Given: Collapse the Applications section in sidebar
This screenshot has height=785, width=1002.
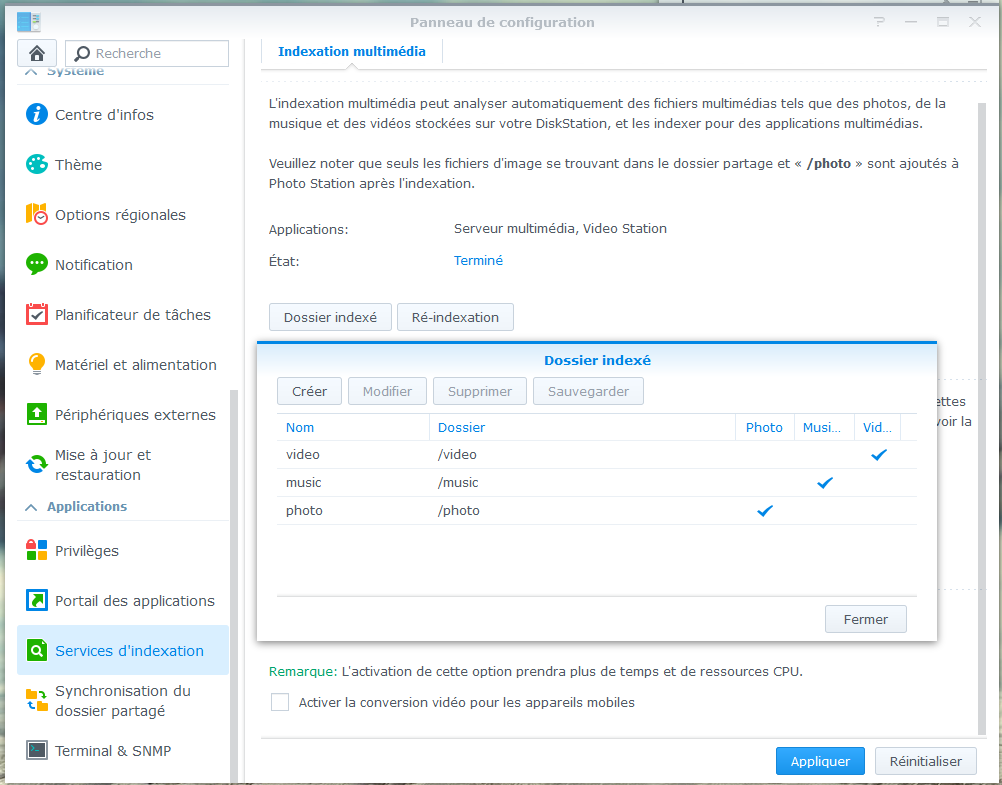Looking at the screenshot, I should (31, 507).
